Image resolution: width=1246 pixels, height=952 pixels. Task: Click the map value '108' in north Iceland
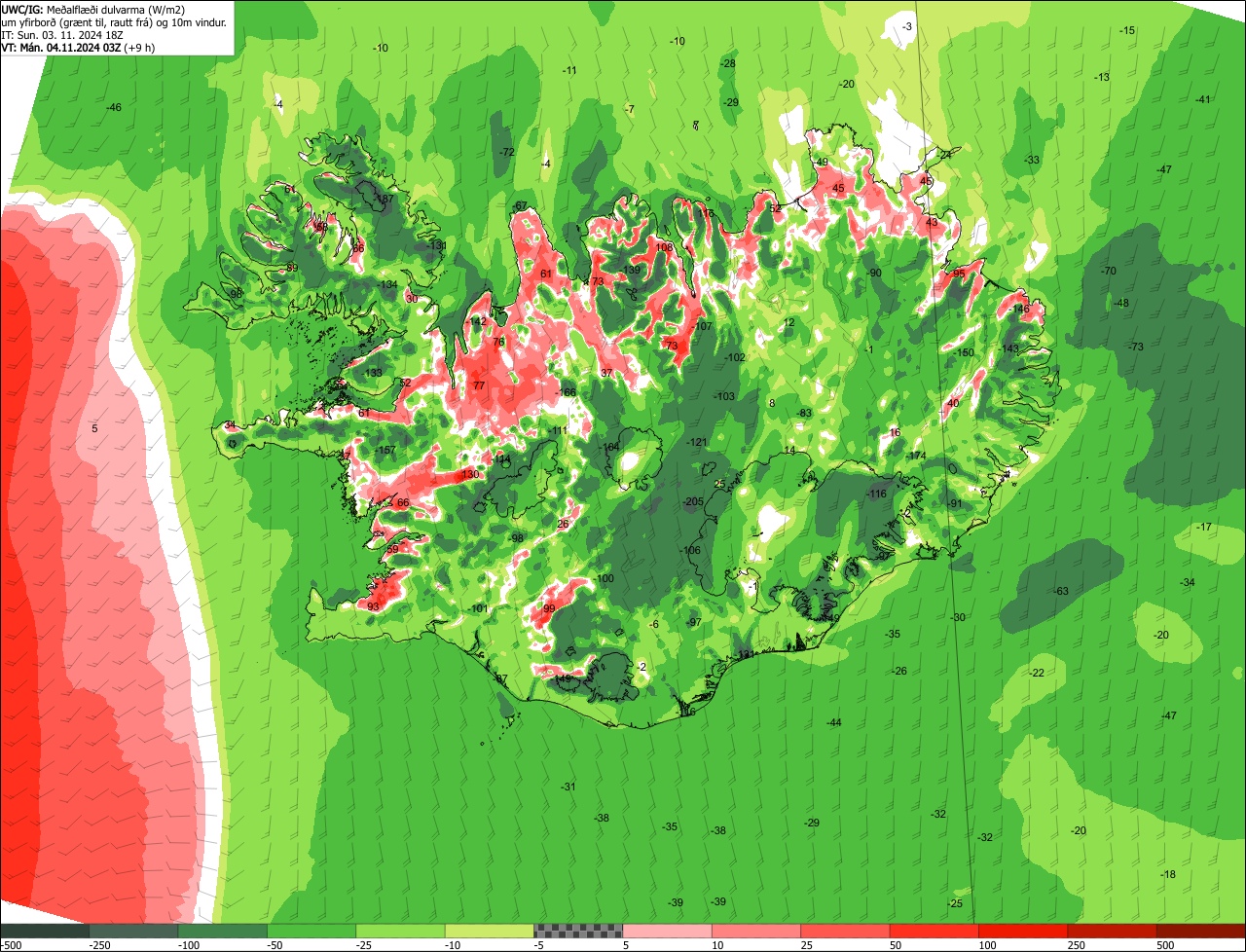tap(665, 247)
